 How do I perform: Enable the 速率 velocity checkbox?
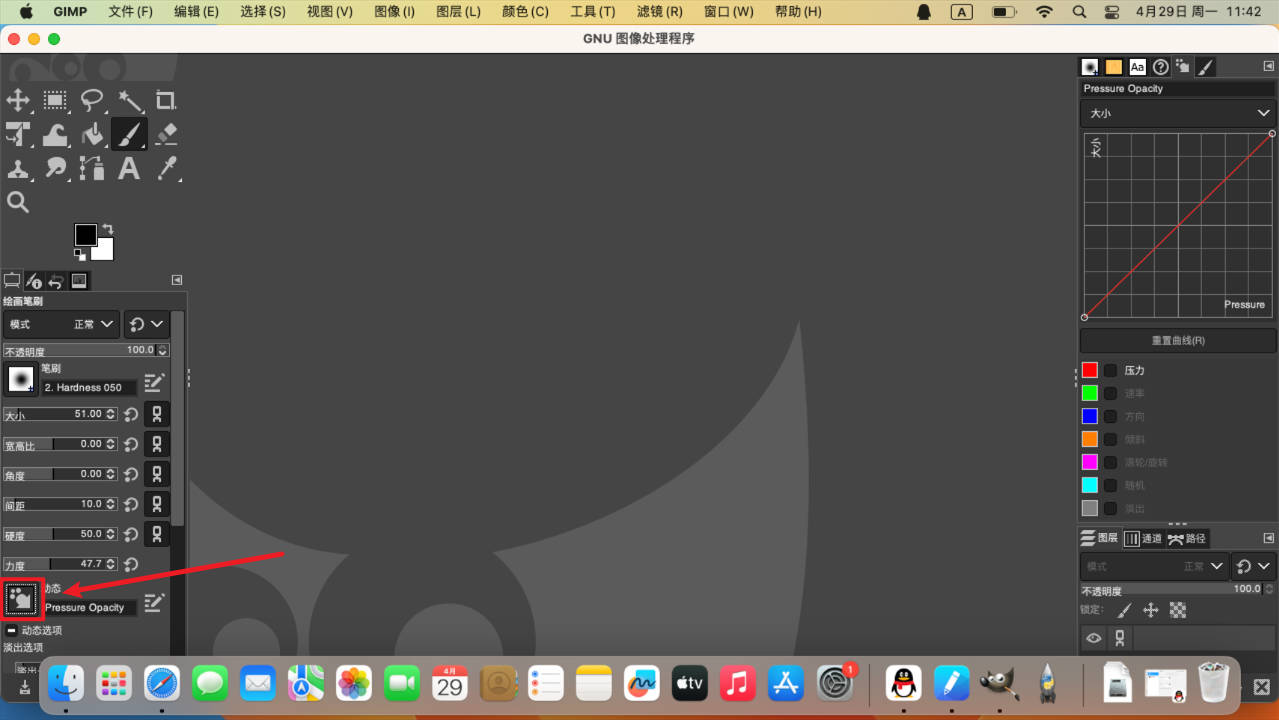[1110, 393]
